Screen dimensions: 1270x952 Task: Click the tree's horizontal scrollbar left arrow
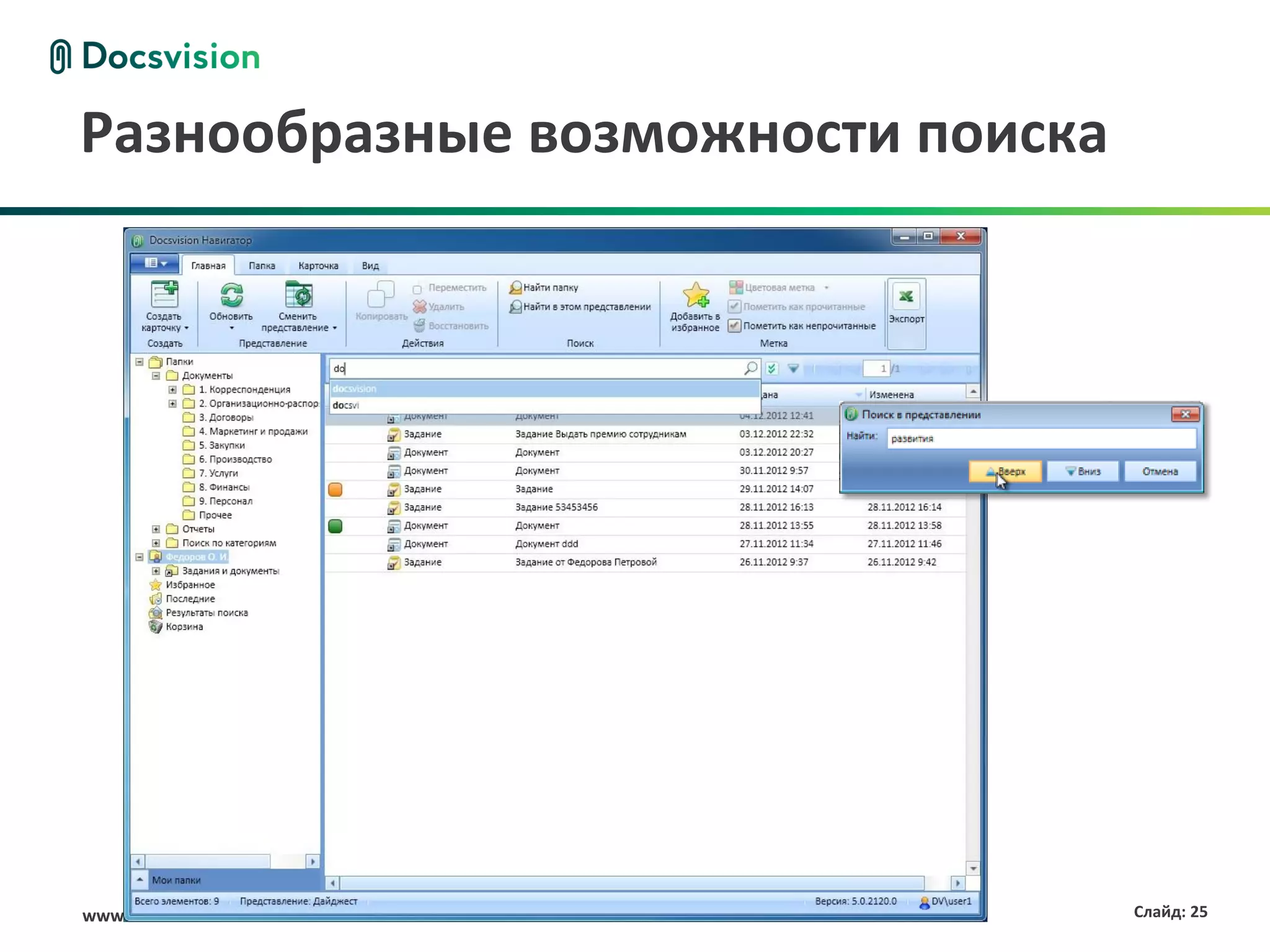[138, 862]
